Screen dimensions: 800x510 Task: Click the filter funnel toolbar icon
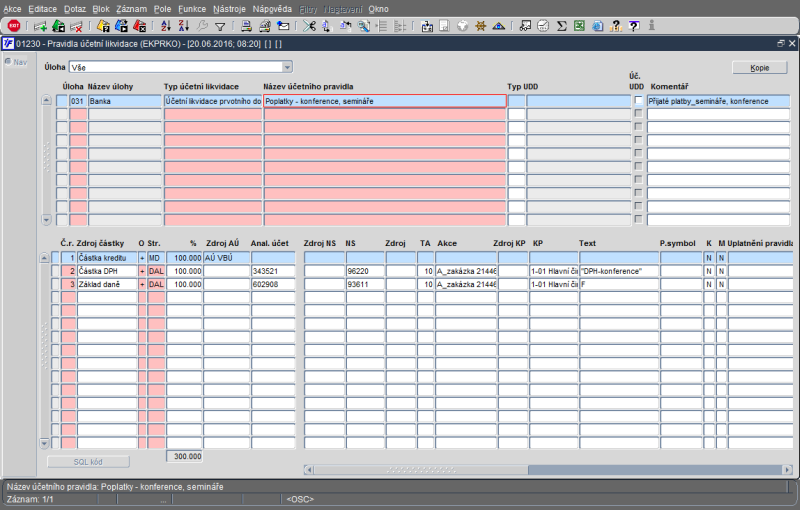[x=220, y=26]
